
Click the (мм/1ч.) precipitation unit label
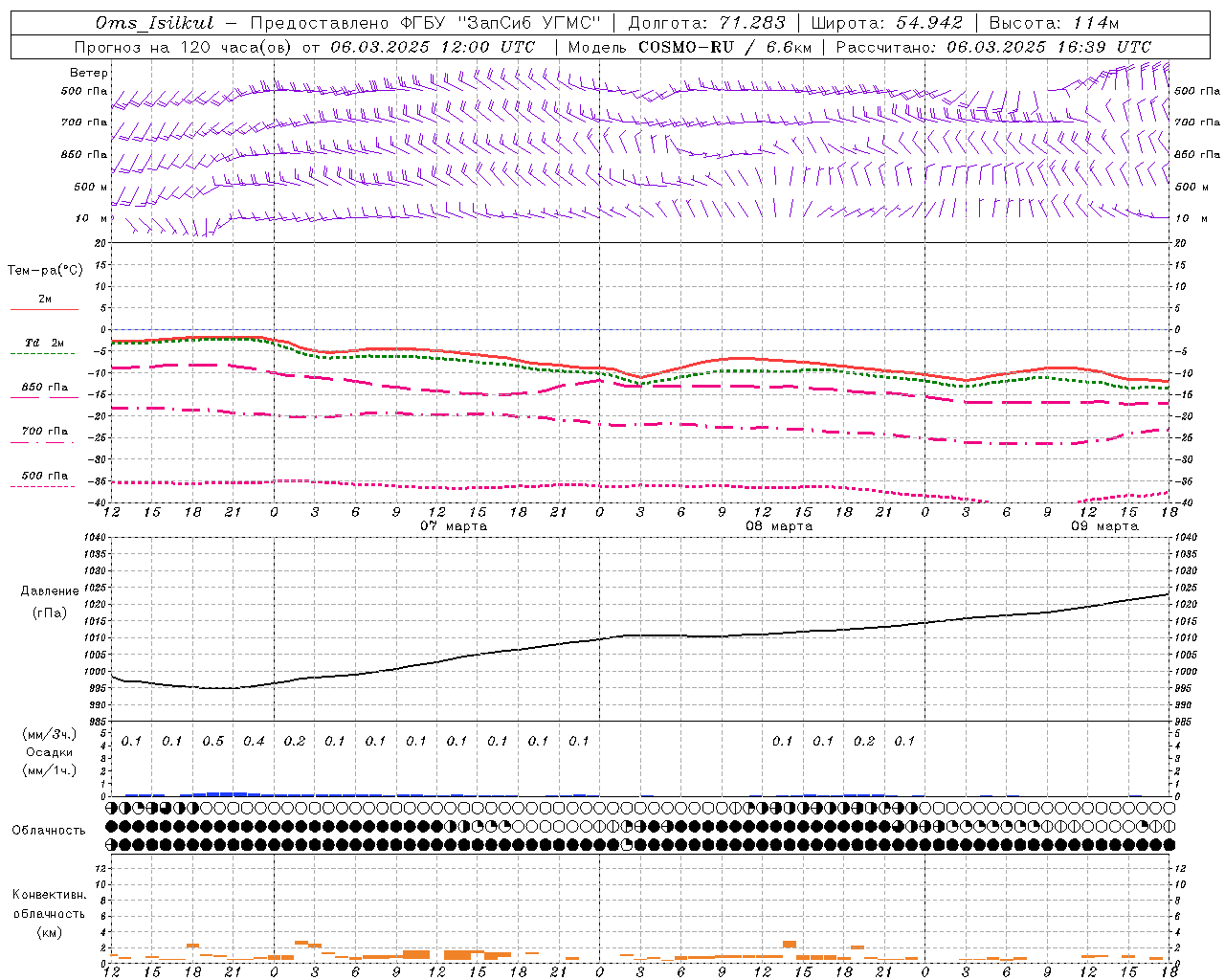coord(50,770)
